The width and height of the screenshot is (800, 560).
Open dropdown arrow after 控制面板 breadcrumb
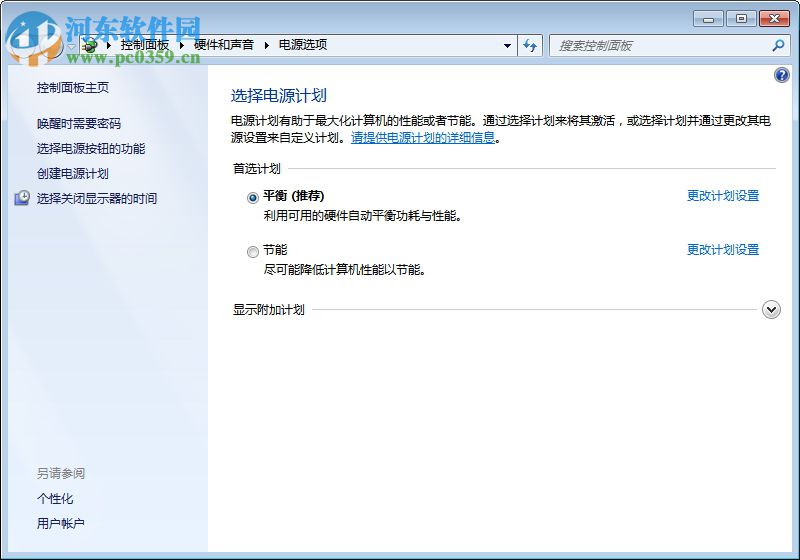tap(182, 45)
